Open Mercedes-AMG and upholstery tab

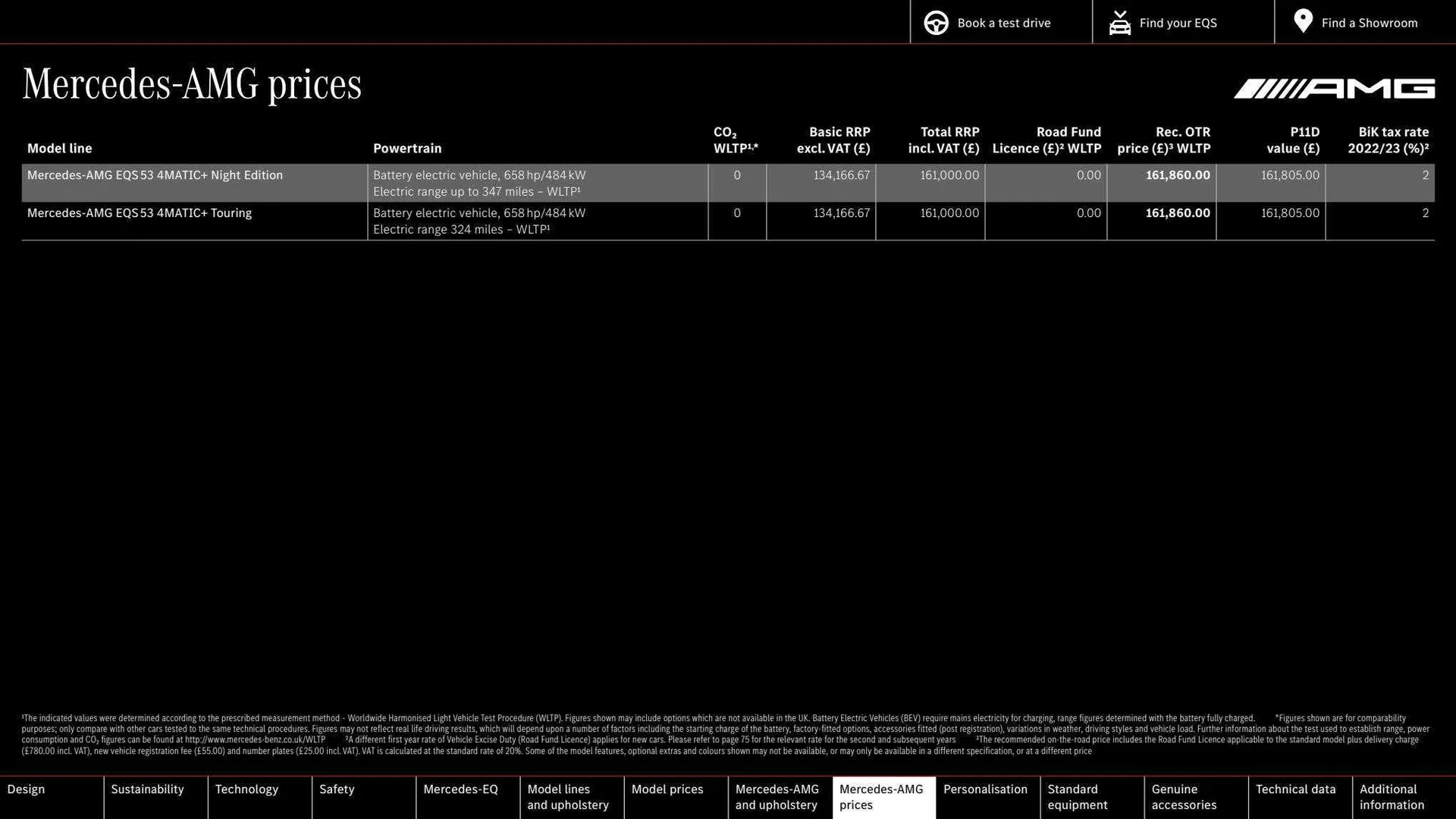pyautogui.click(x=777, y=797)
